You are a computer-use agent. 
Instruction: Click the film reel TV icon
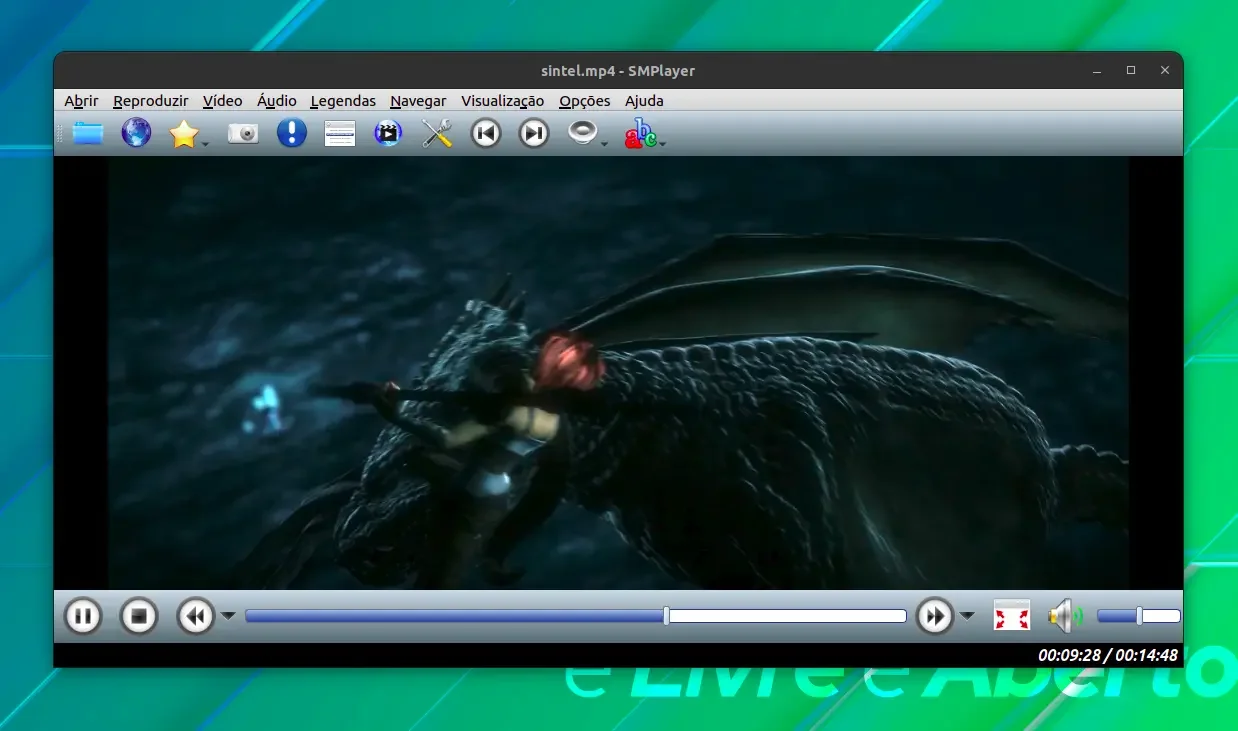pos(388,133)
